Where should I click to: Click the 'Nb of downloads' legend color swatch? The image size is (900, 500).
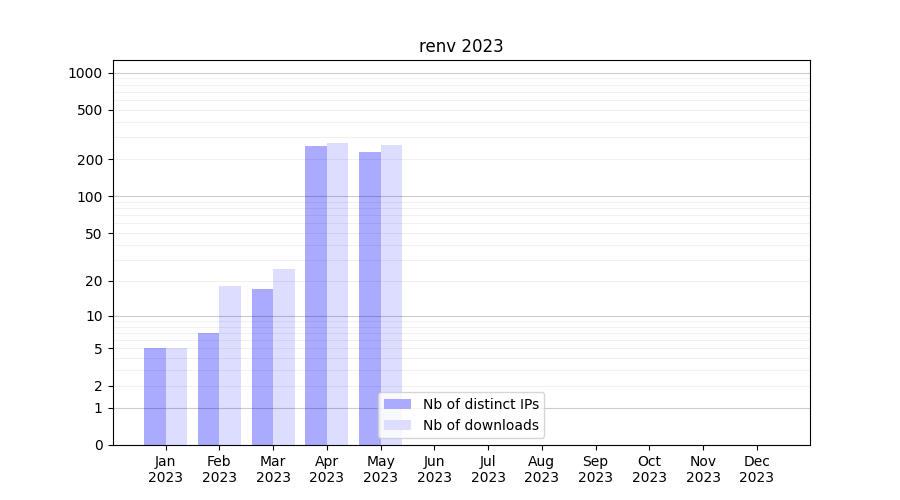(x=397, y=425)
